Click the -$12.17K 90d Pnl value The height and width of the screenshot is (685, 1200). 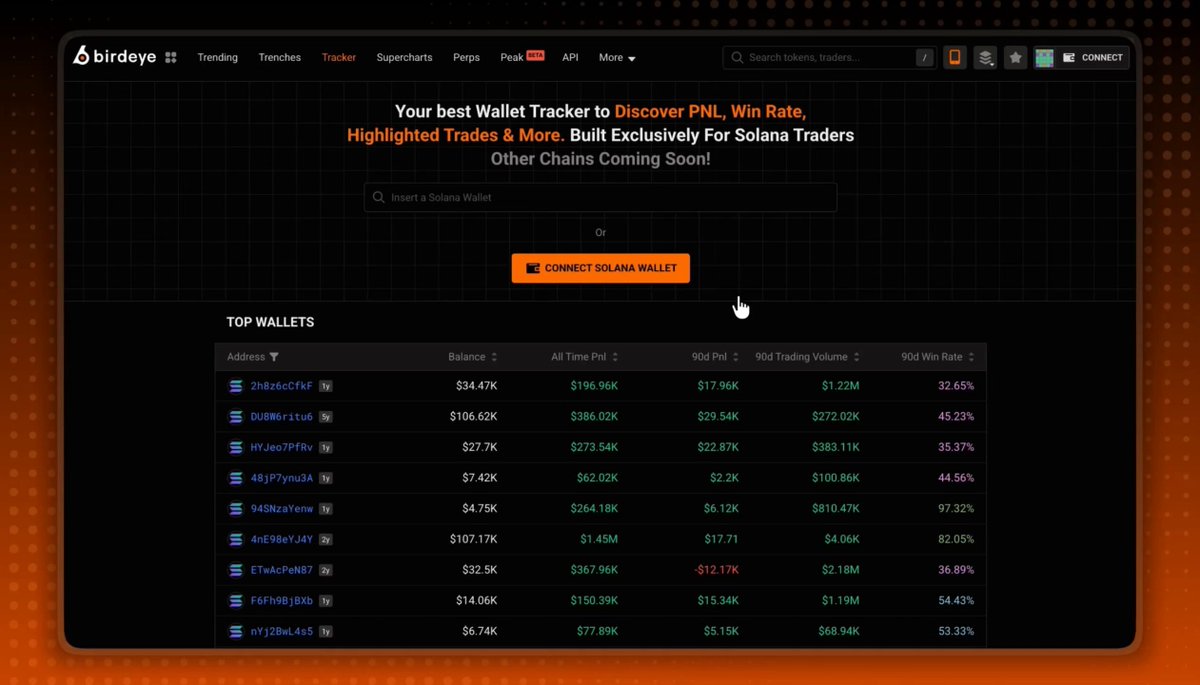click(x=716, y=570)
